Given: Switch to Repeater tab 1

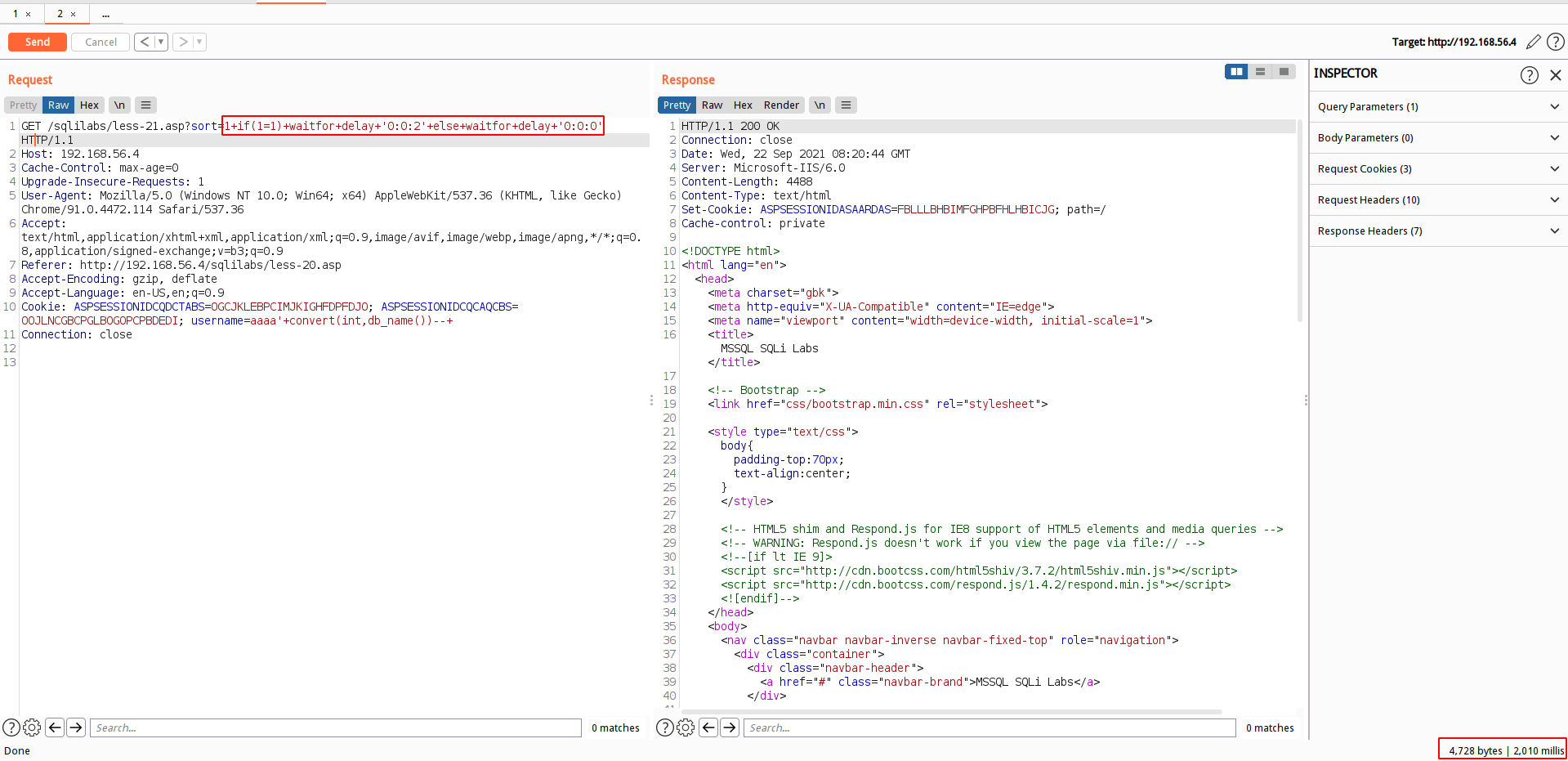Looking at the screenshot, I should coord(16,14).
